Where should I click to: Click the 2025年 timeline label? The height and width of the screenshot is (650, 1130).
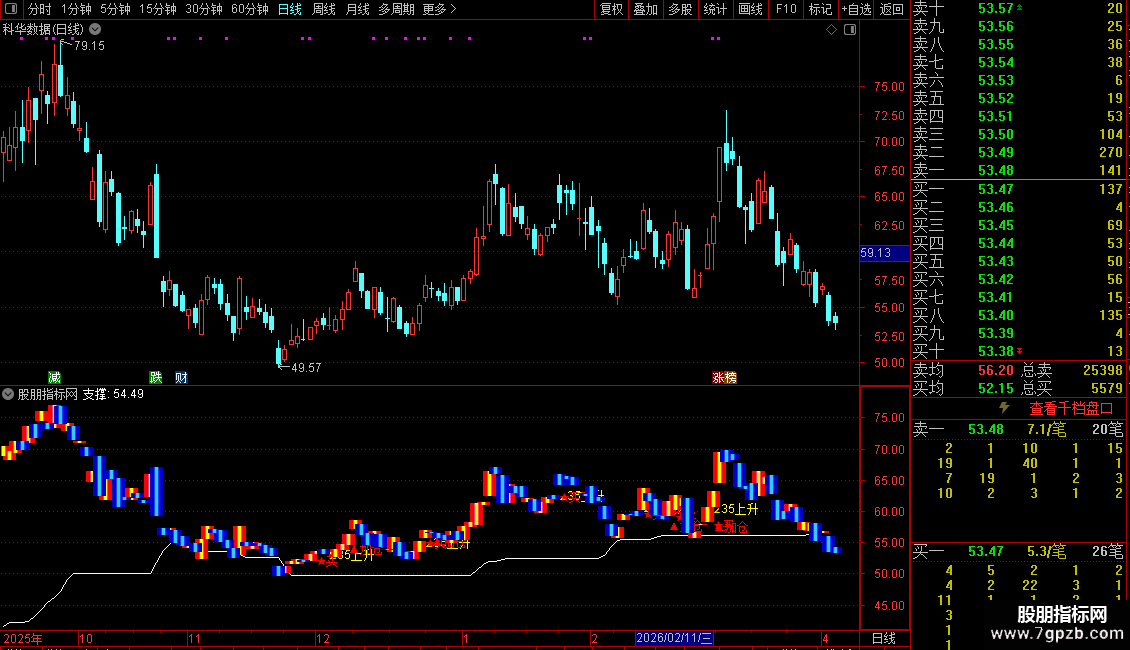(23, 638)
